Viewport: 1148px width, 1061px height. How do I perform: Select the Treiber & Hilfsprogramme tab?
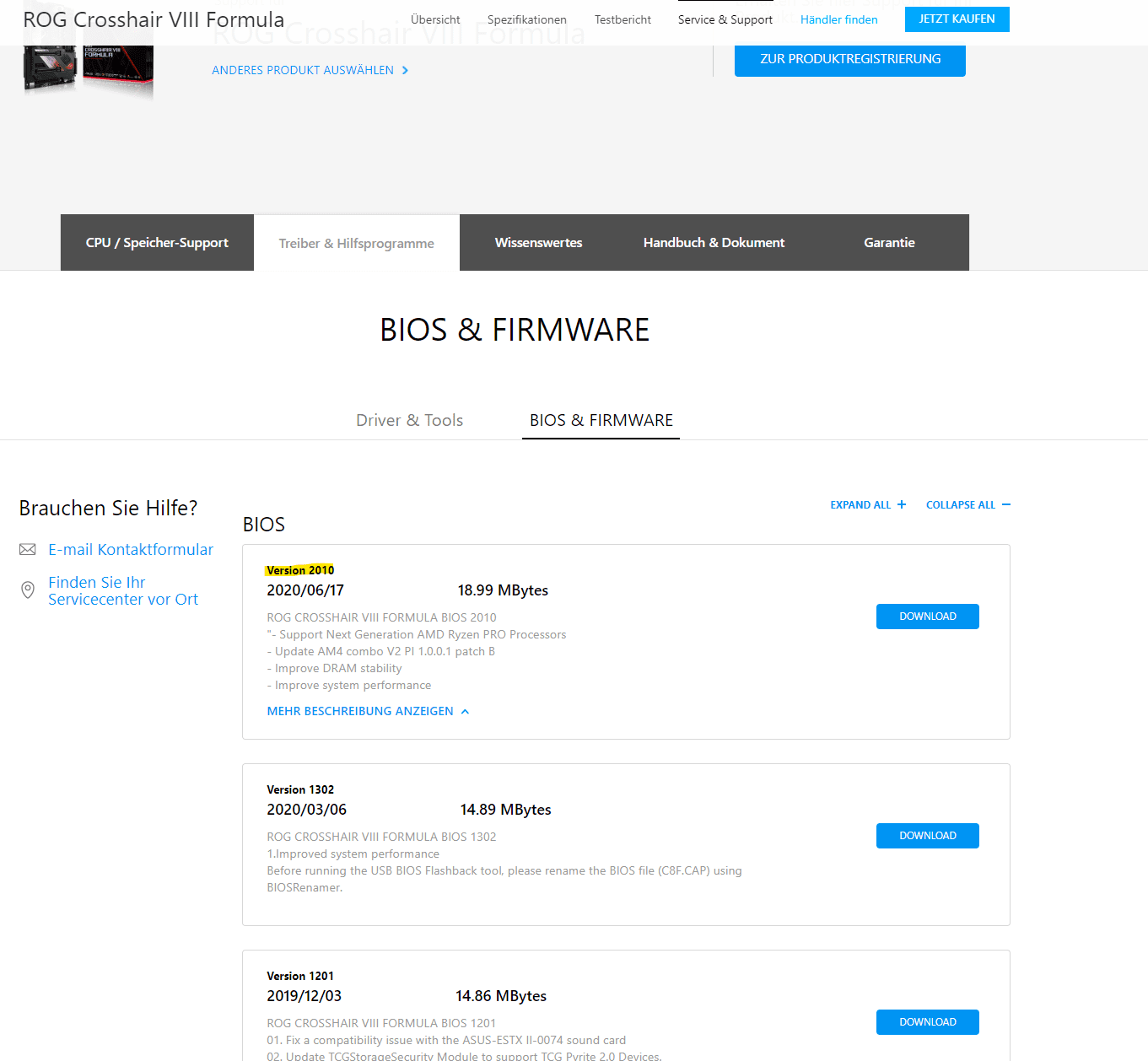click(x=357, y=243)
